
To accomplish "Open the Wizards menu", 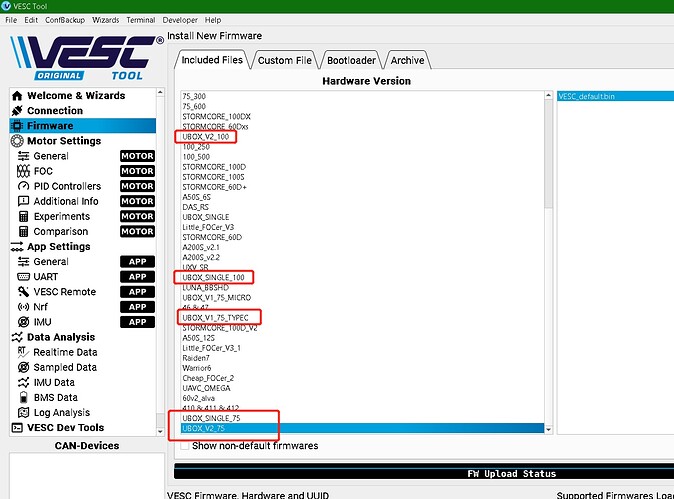I will coord(106,20).
